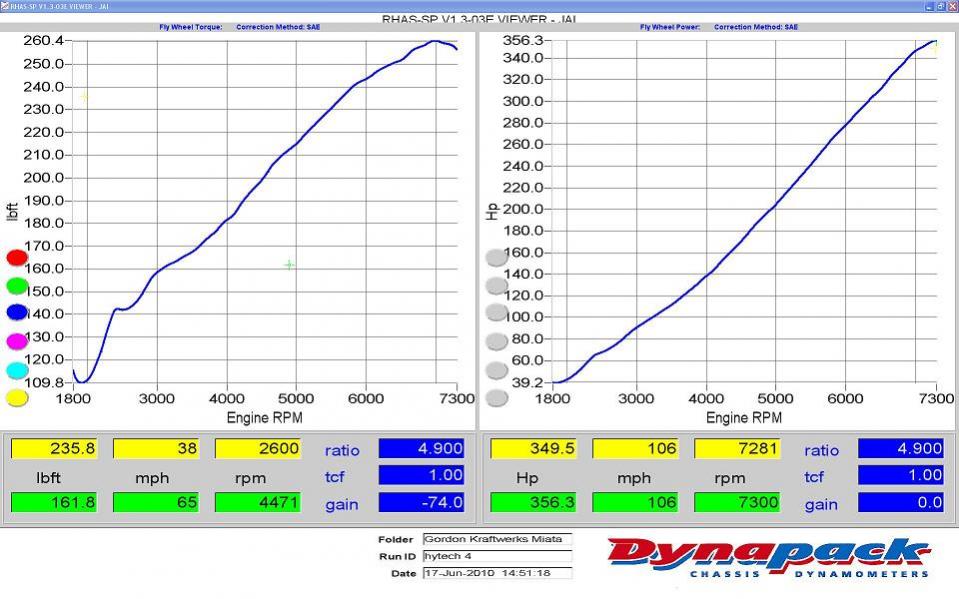959x599 pixels.
Task: Click the Dynapack Chassis Dynamometers logo
Action: [770, 555]
